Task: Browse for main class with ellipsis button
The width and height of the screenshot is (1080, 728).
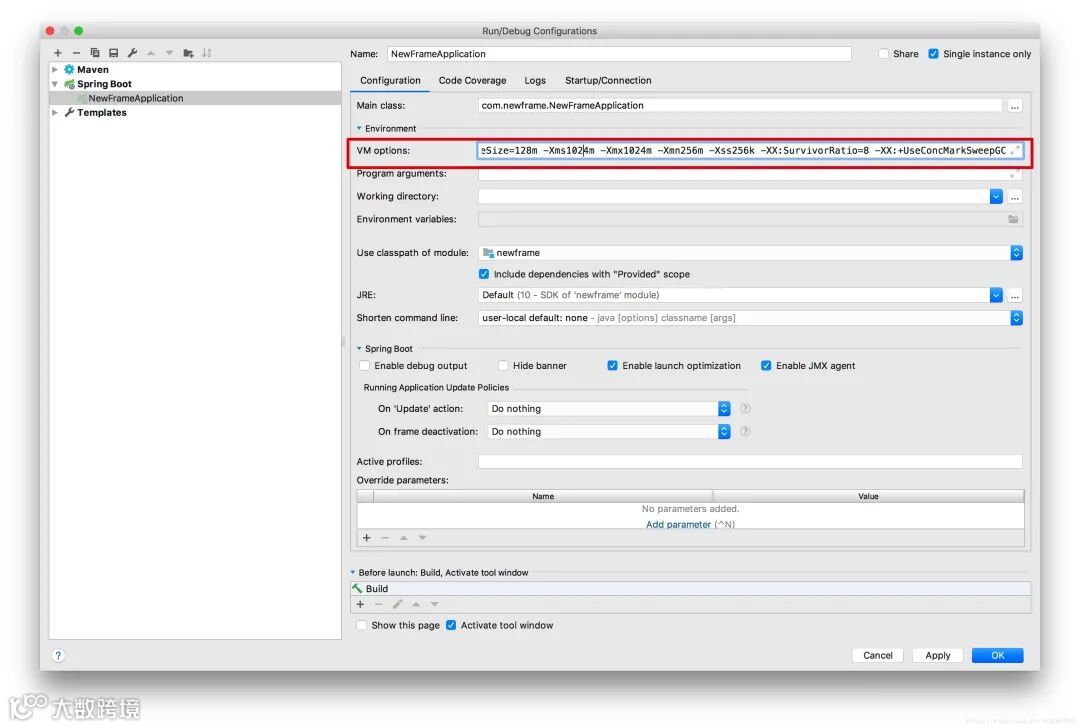Action: click(1015, 106)
